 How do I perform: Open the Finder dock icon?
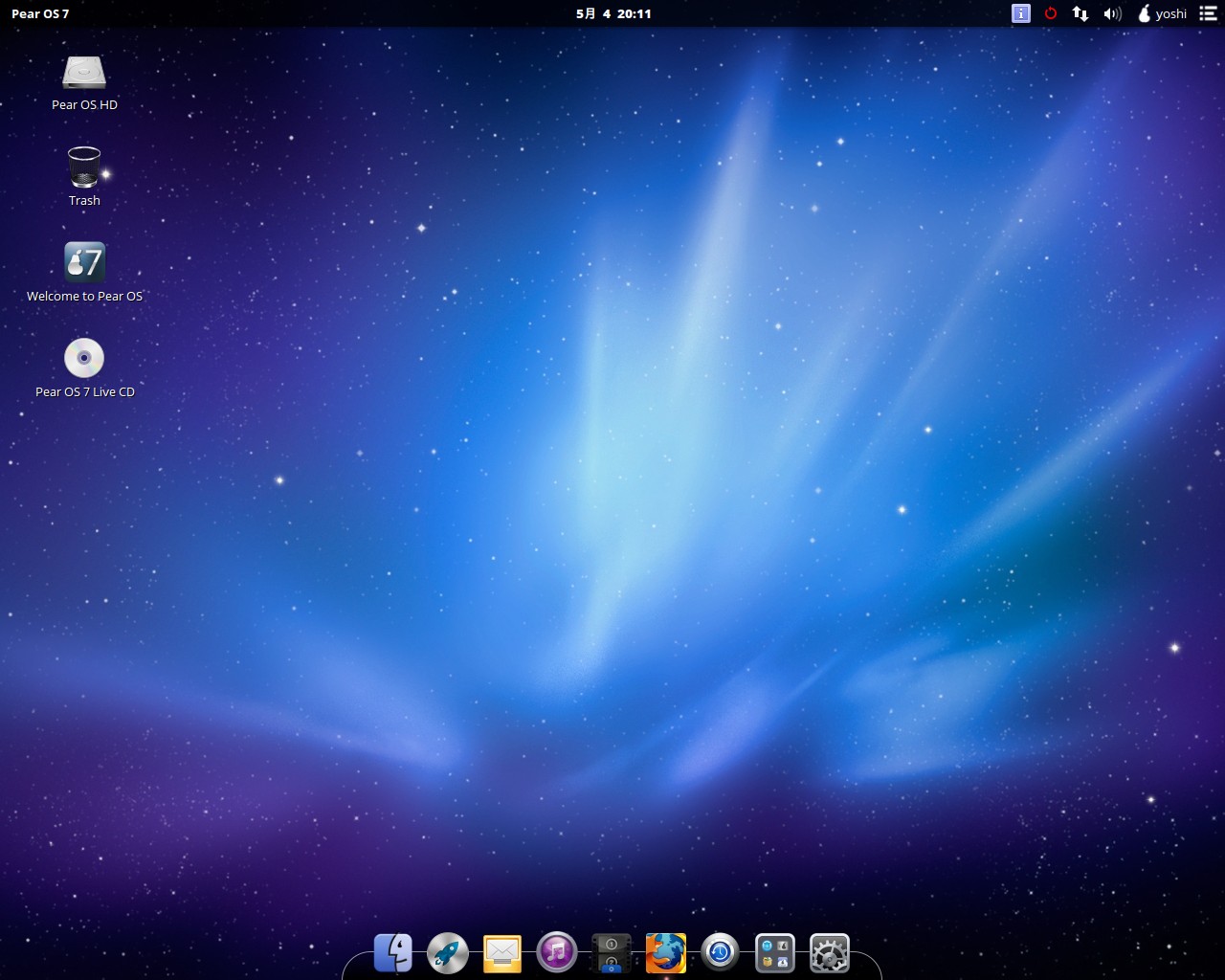(x=392, y=952)
